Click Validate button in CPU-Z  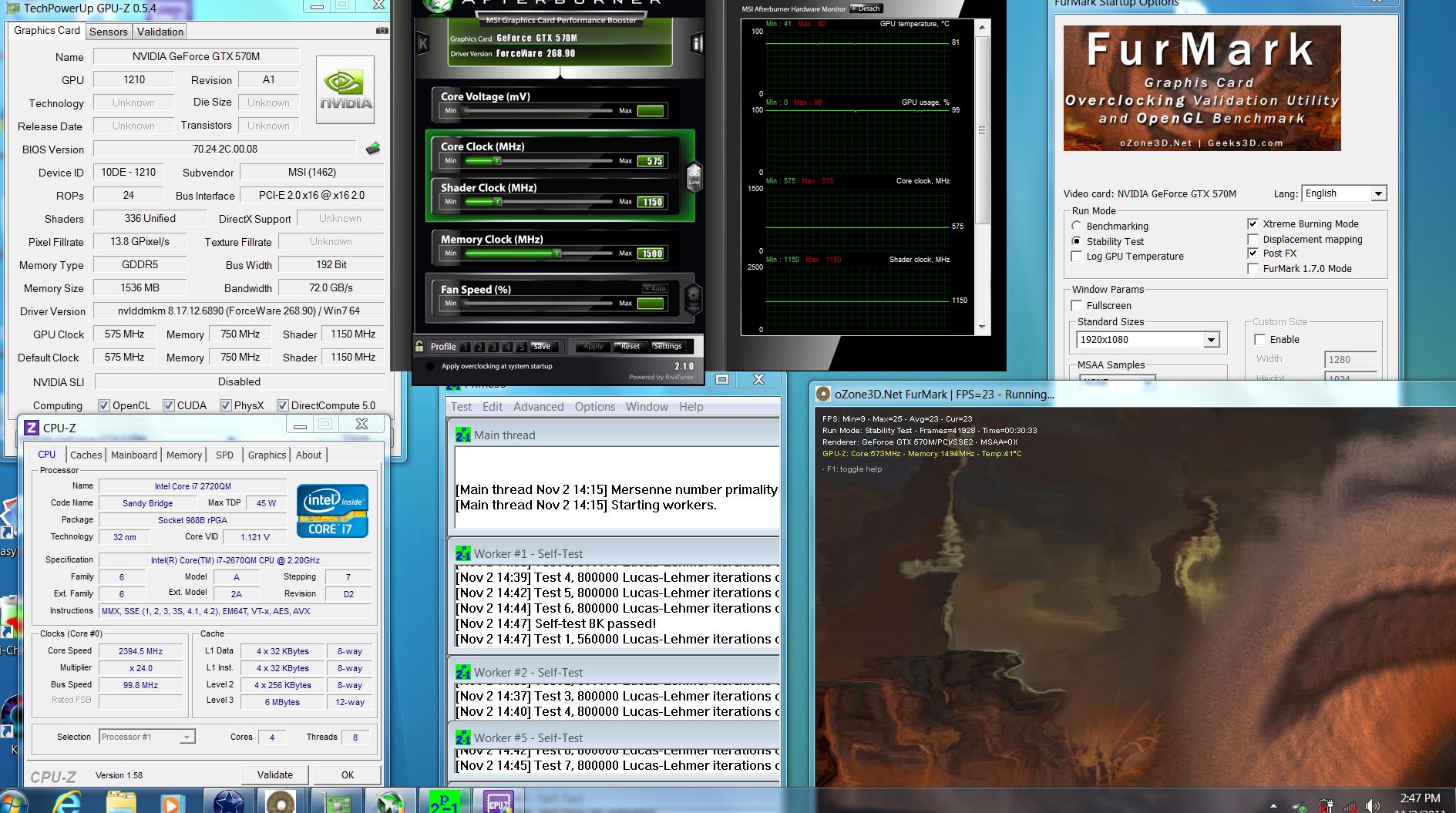click(275, 774)
